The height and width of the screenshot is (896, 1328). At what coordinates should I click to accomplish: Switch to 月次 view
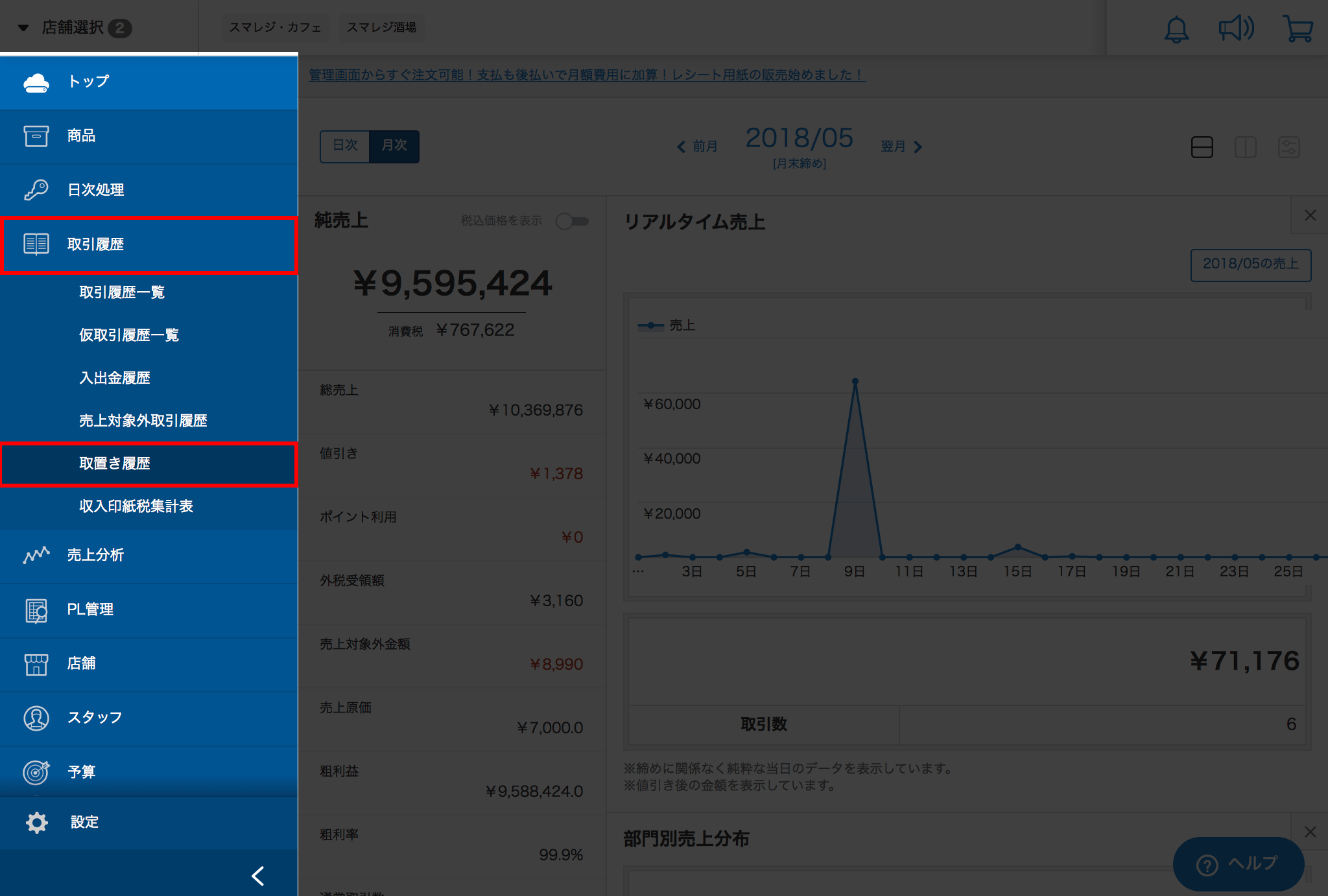coord(394,146)
